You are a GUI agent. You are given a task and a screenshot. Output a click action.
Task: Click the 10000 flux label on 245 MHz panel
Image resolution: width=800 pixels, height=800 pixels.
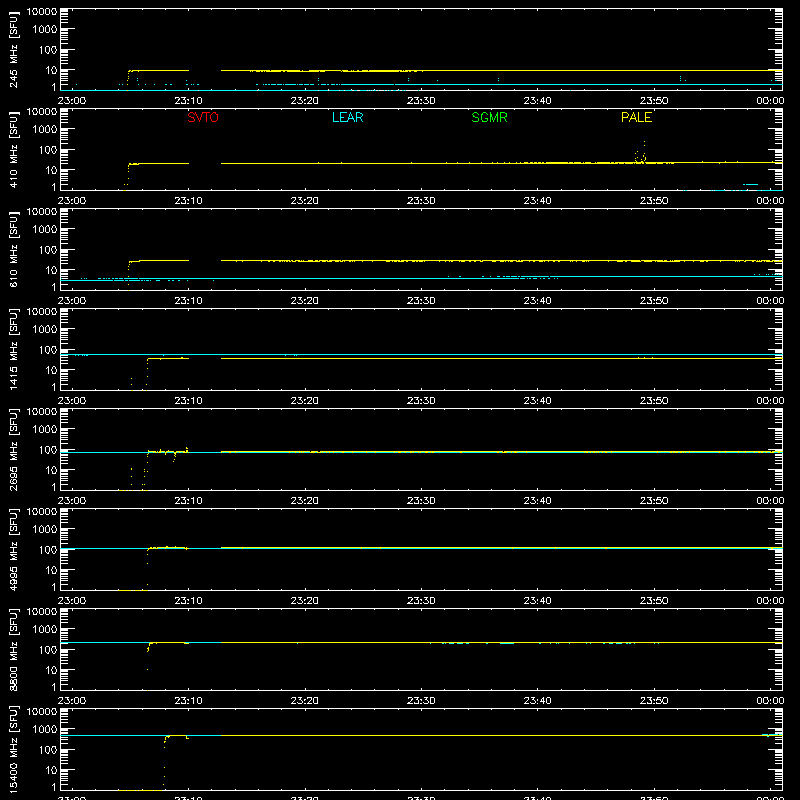pos(42,12)
